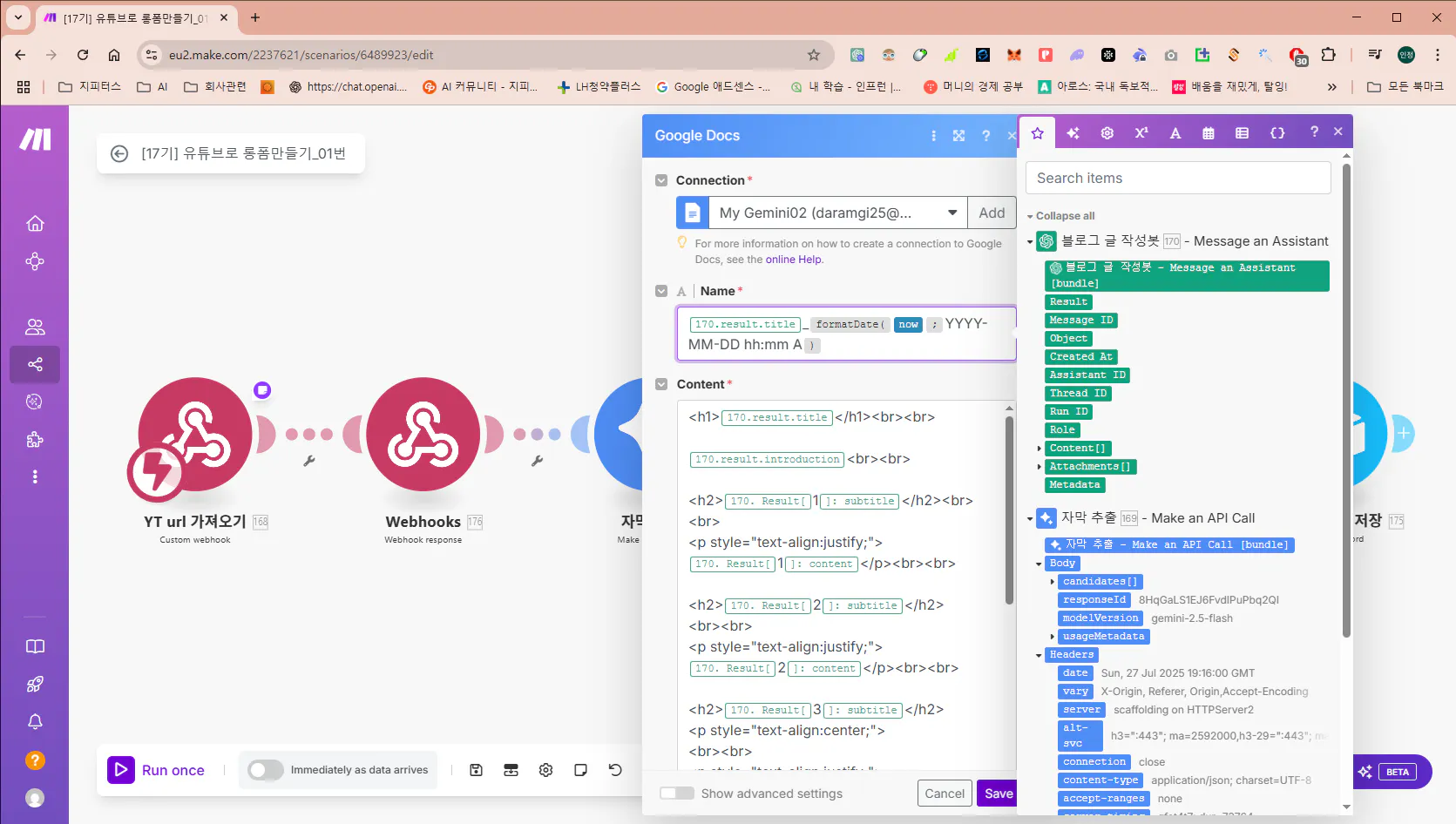Open notifications bell in sidebar
Image resolution: width=1456 pixels, height=824 pixels.
[35, 722]
